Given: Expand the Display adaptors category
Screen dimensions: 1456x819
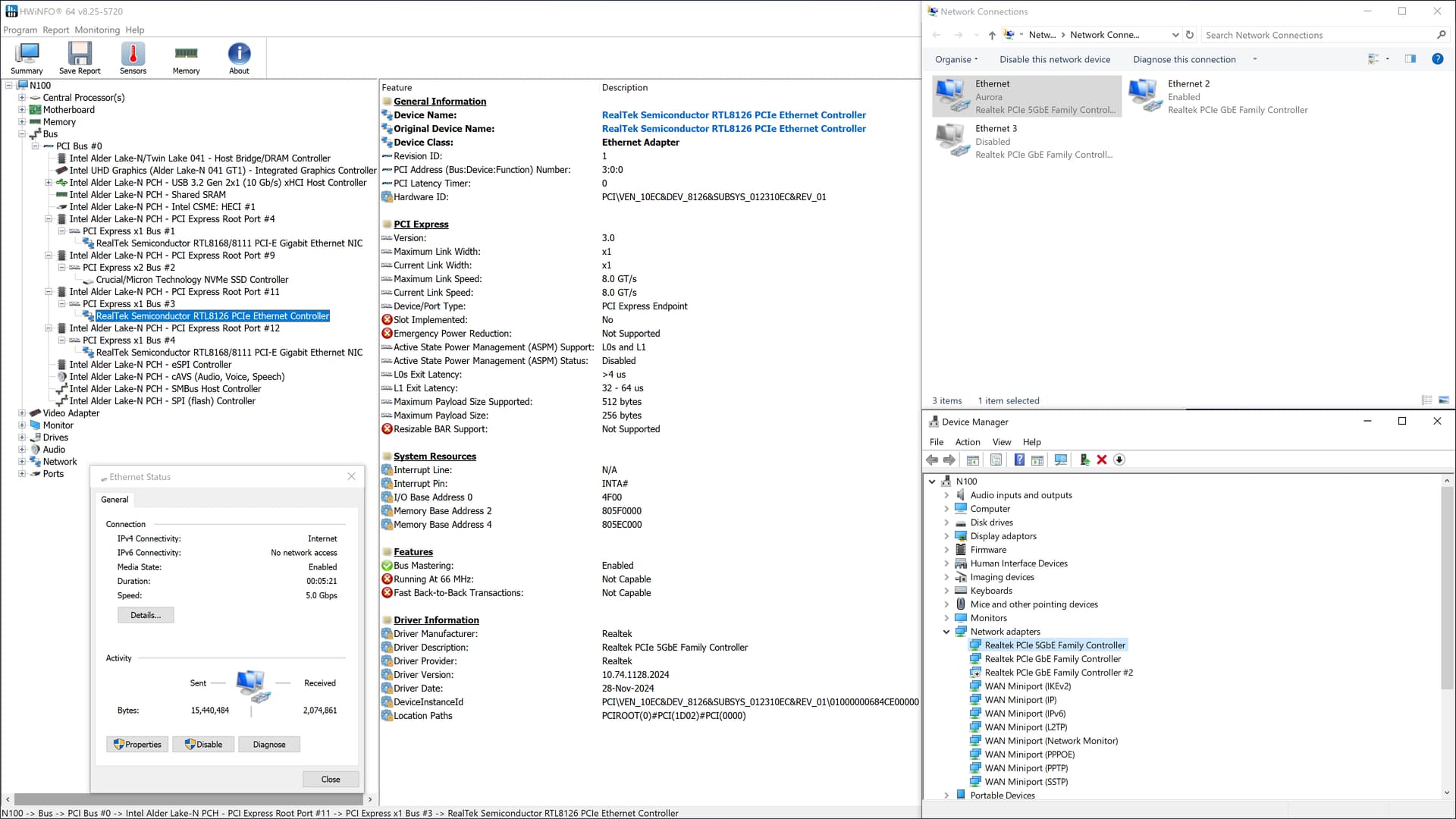Looking at the screenshot, I should (946, 536).
